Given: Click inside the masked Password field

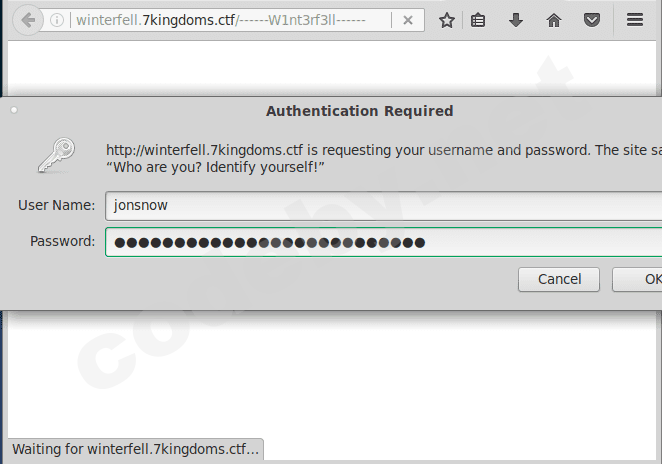Looking at the screenshot, I should pyautogui.click(x=380, y=242).
